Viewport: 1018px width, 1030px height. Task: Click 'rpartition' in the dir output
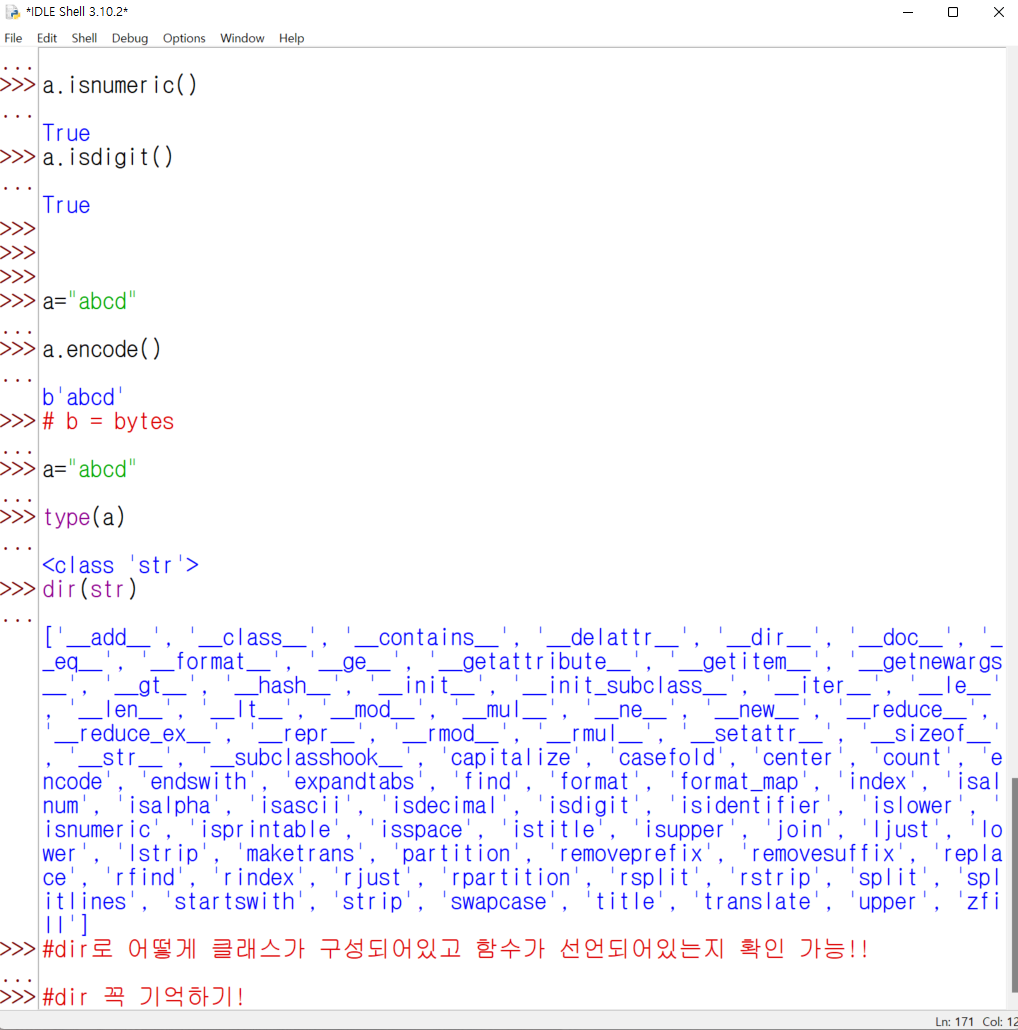[510, 878]
